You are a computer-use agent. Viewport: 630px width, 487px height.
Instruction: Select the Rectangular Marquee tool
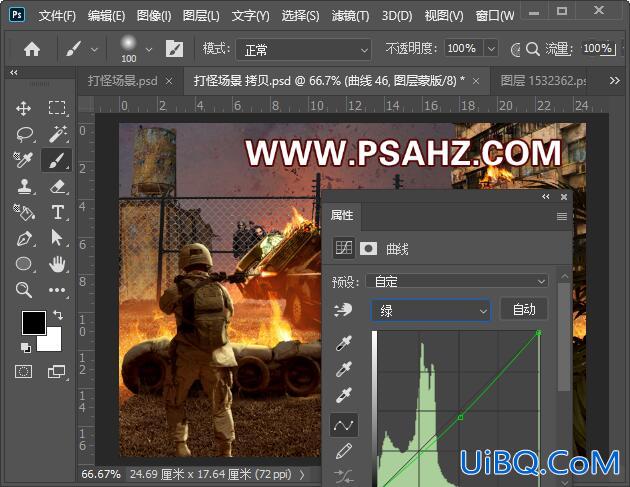57,108
